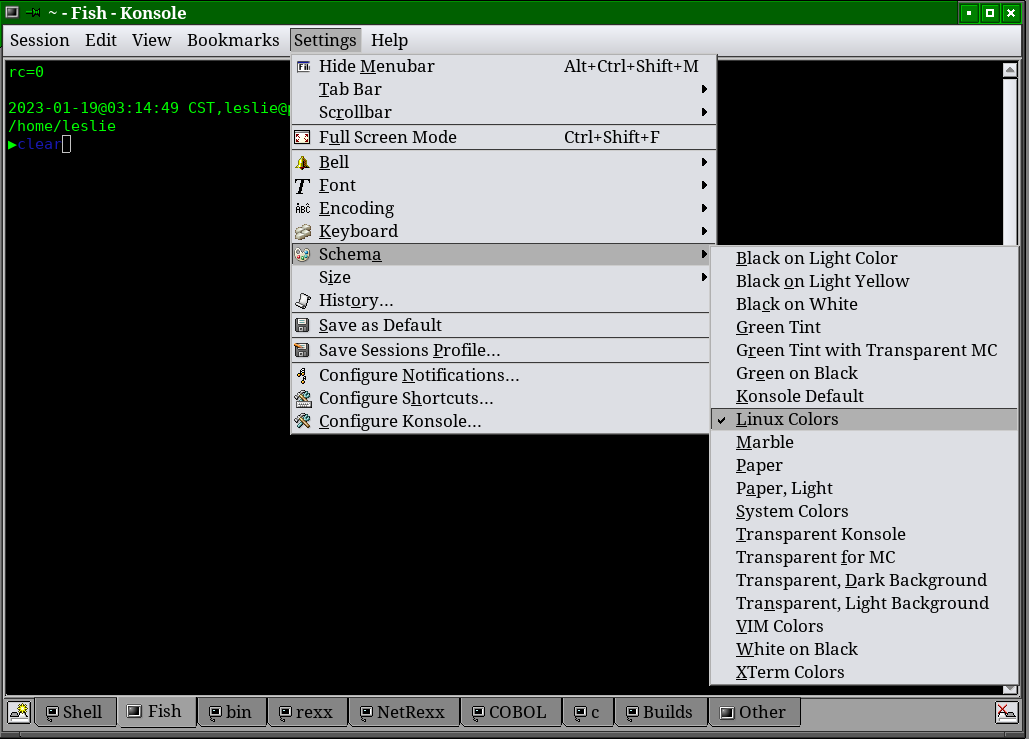Click Configure Konsole... entry
This screenshot has height=739, width=1029.
point(503,421)
